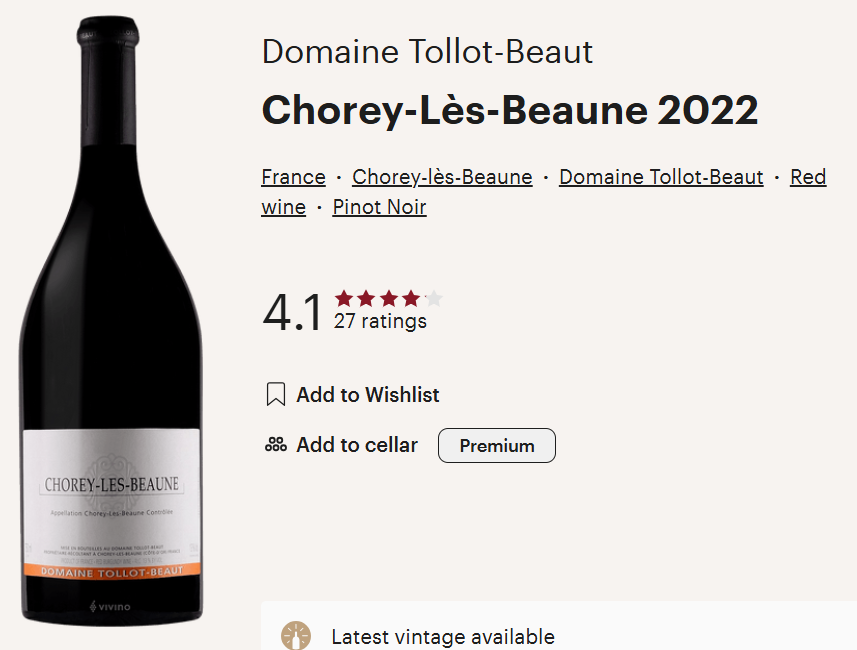View the 27 ratings count
The width and height of the screenshot is (857, 650).
380,321
